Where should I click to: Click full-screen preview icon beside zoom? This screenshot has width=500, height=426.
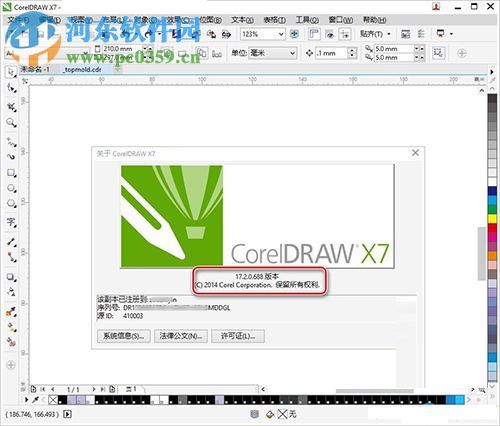pyautogui.click(x=294, y=34)
